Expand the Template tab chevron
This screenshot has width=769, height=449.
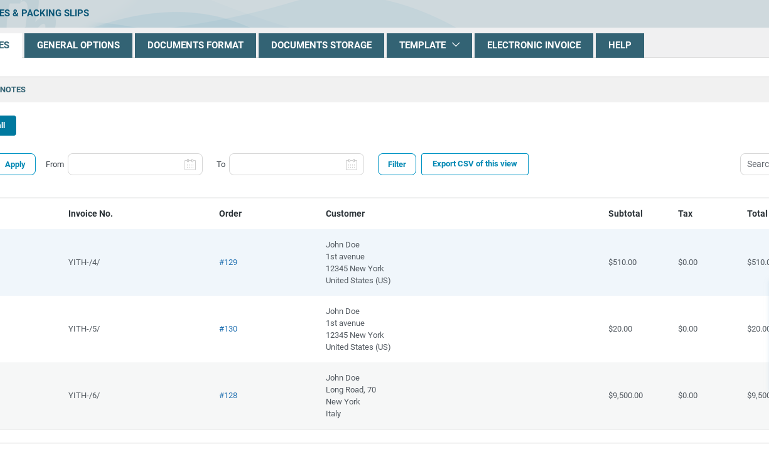click(456, 45)
